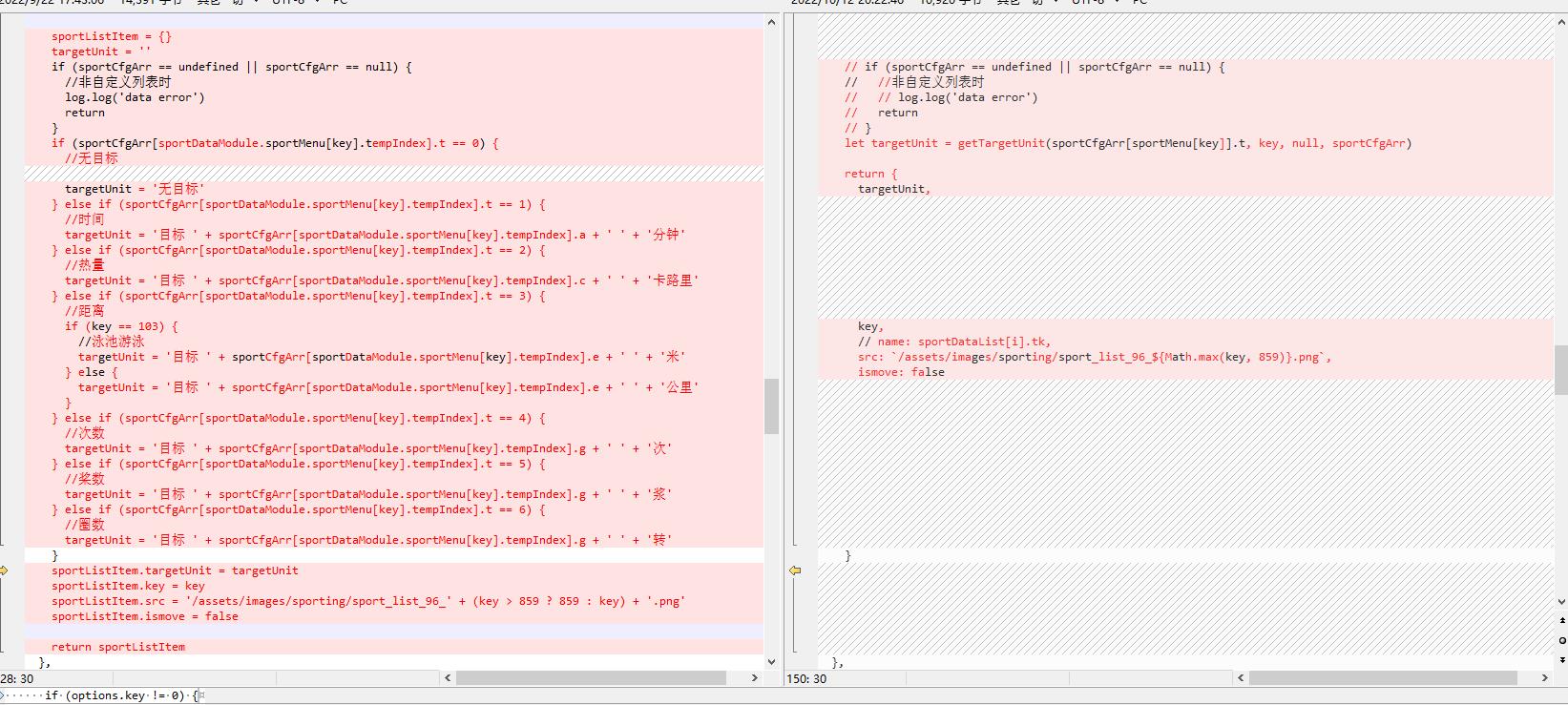The image size is (1568, 705).
Task: Click the right pane horizontal scrollbar right arrow
Action: (x=1546, y=677)
